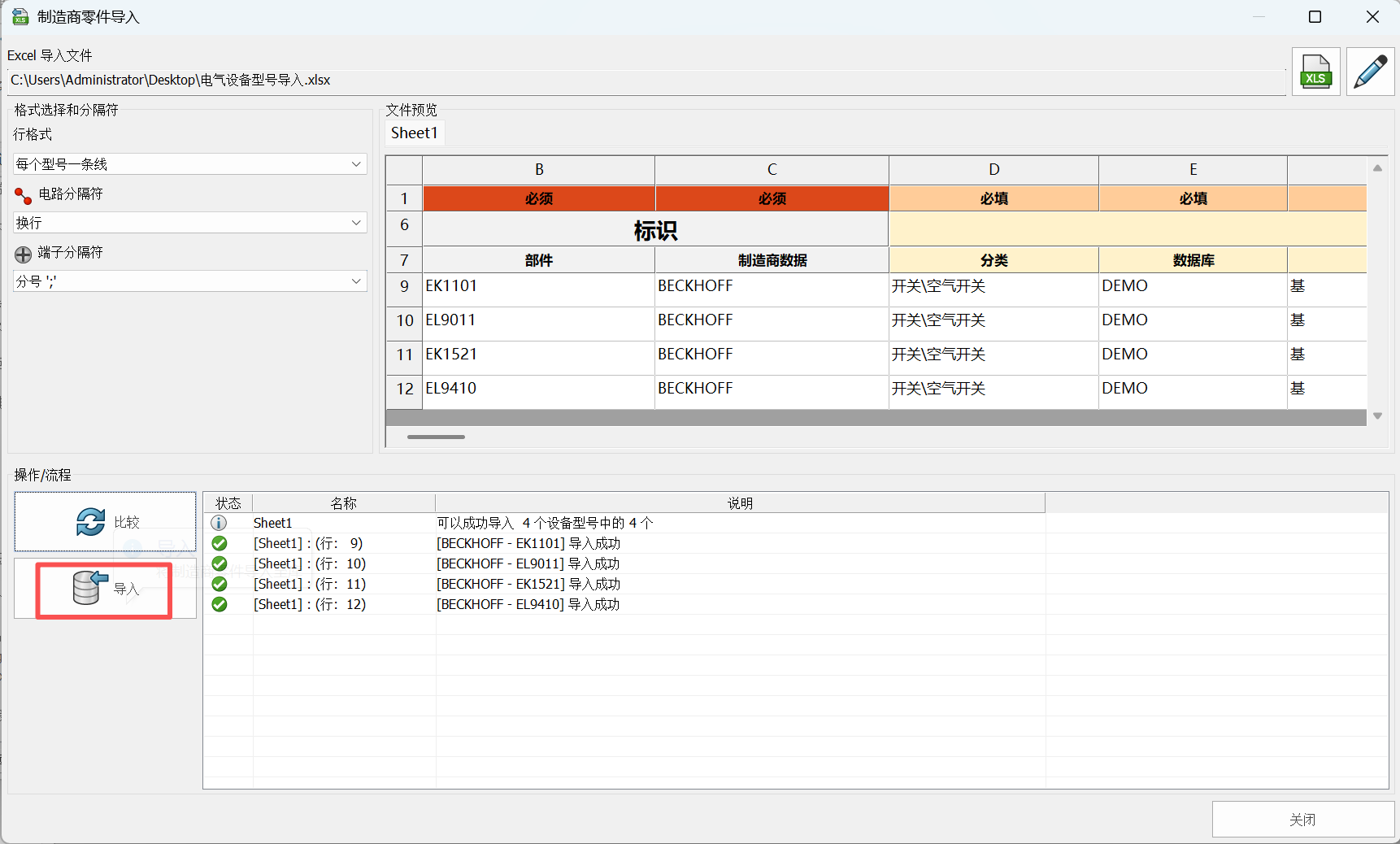Open the row format (行格式) dropdown
This screenshot has height=844, width=1400.
pyautogui.click(x=189, y=164)
